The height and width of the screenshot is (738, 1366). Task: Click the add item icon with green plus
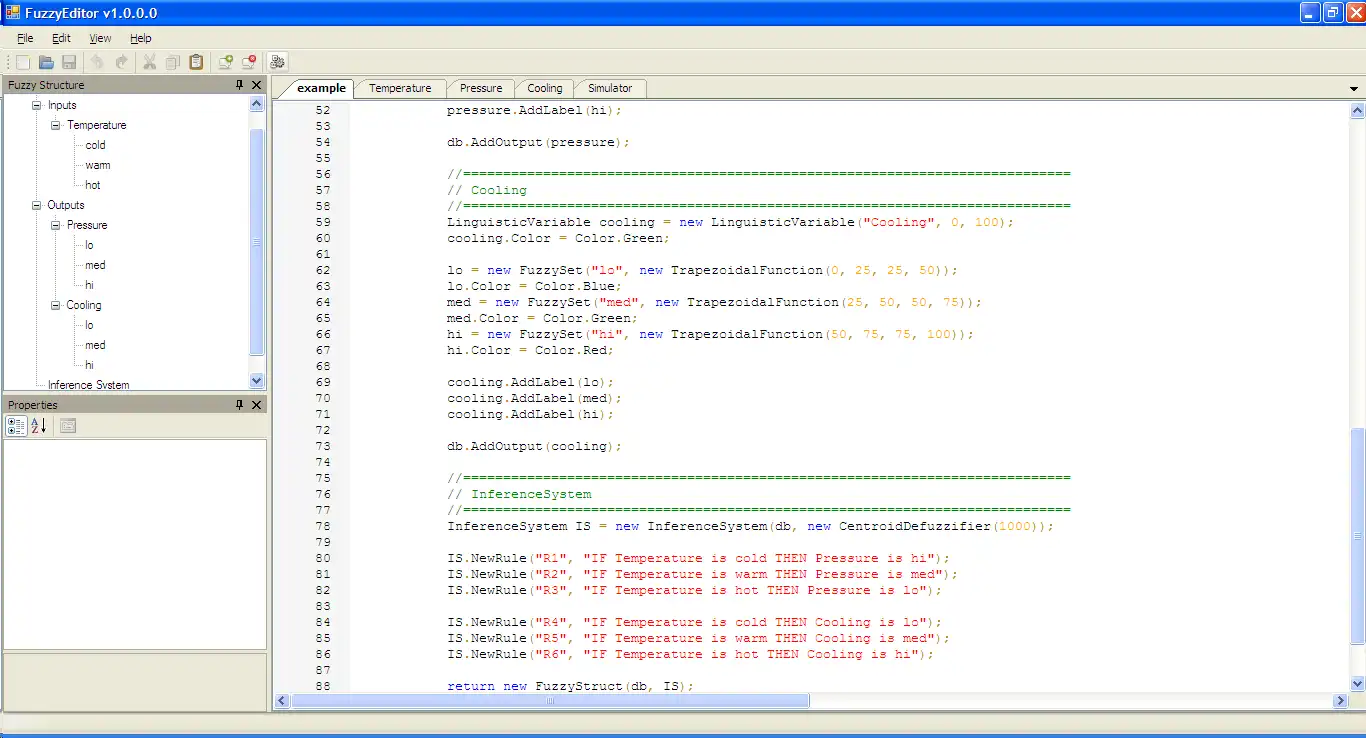(x=226, y=62)
